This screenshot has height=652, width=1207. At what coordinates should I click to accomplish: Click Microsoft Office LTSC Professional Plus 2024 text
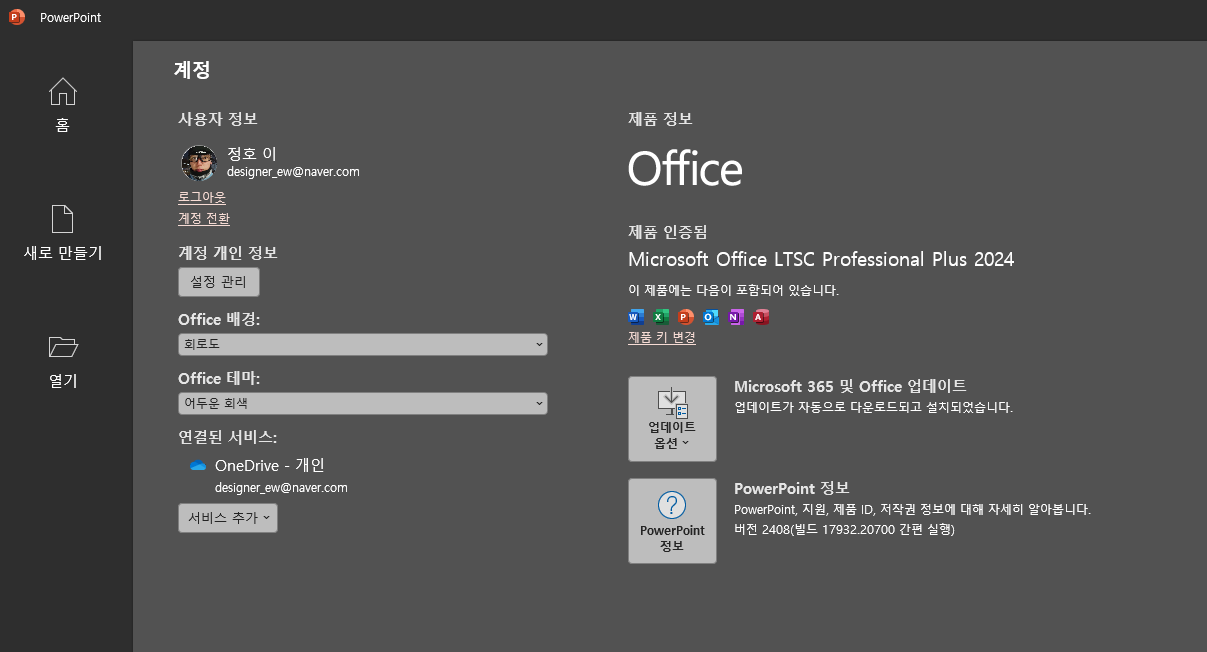821,260
